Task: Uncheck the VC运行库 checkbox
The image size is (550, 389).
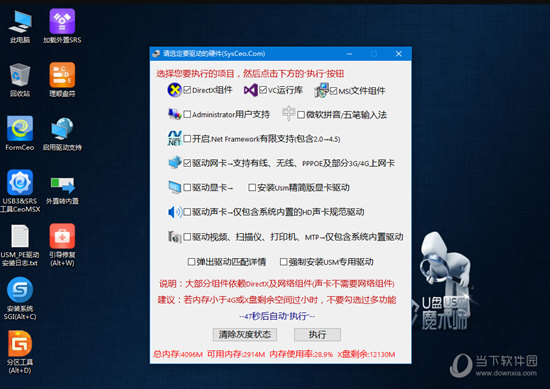Action: tap(263, 90)
